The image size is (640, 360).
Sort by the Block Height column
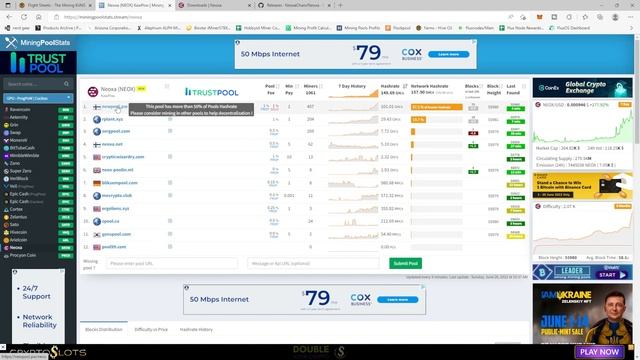pos(494,89)
